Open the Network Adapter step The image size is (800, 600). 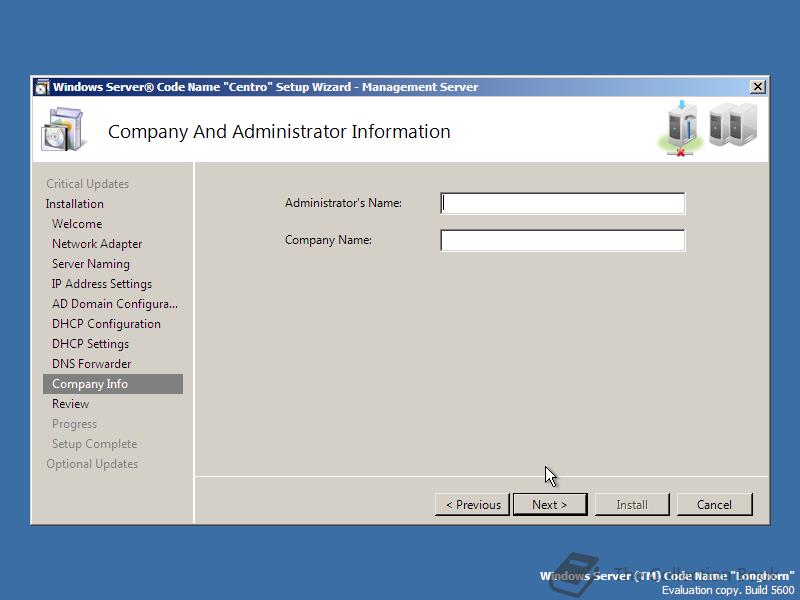point(94,243)
